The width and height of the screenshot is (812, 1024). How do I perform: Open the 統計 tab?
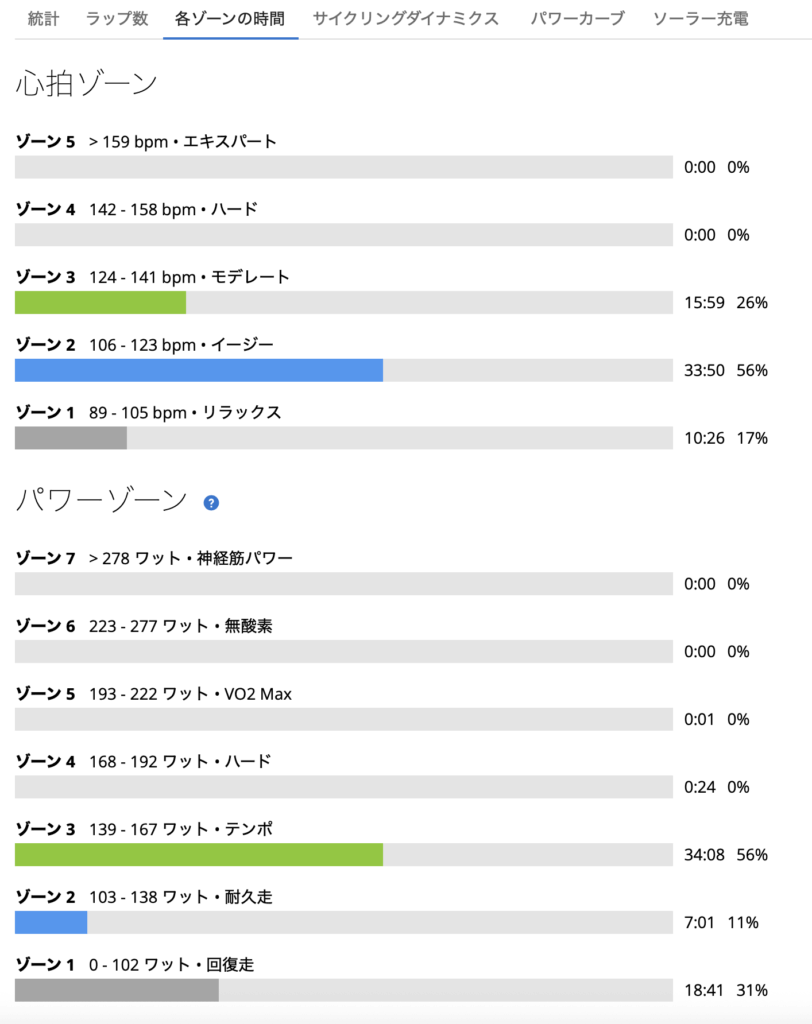click(43, 18)
